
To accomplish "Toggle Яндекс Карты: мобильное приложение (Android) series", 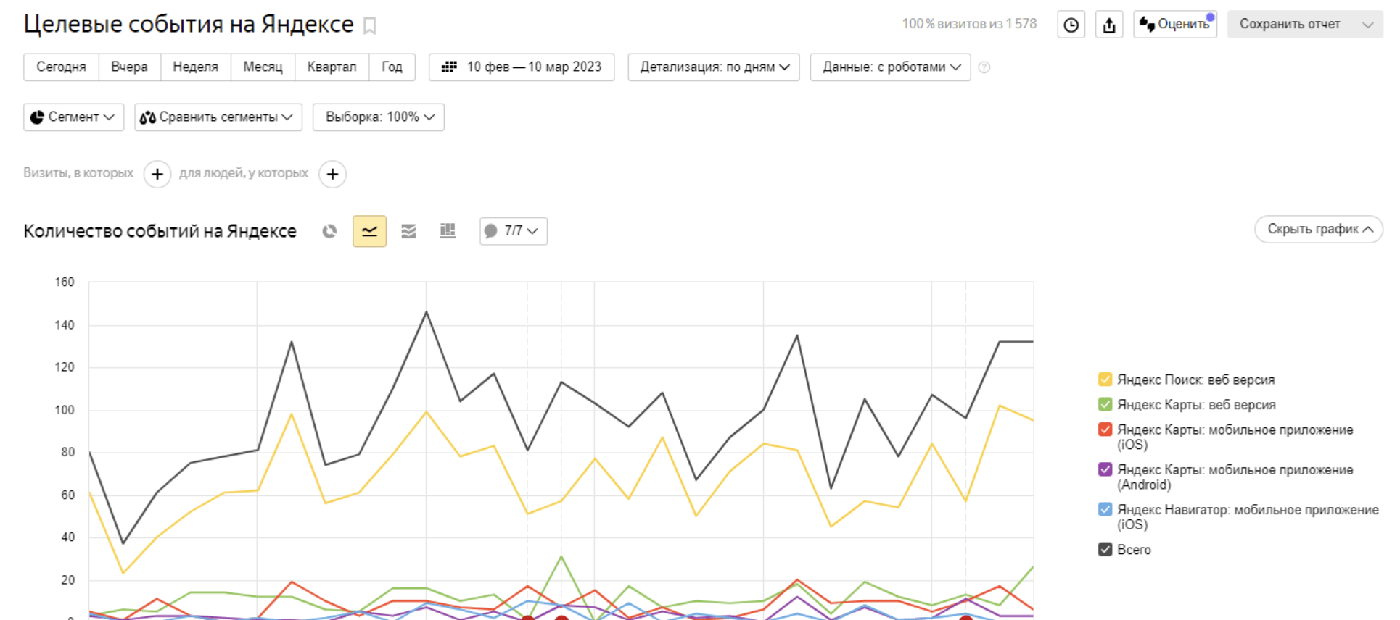I will click(x=1105, y=470).
